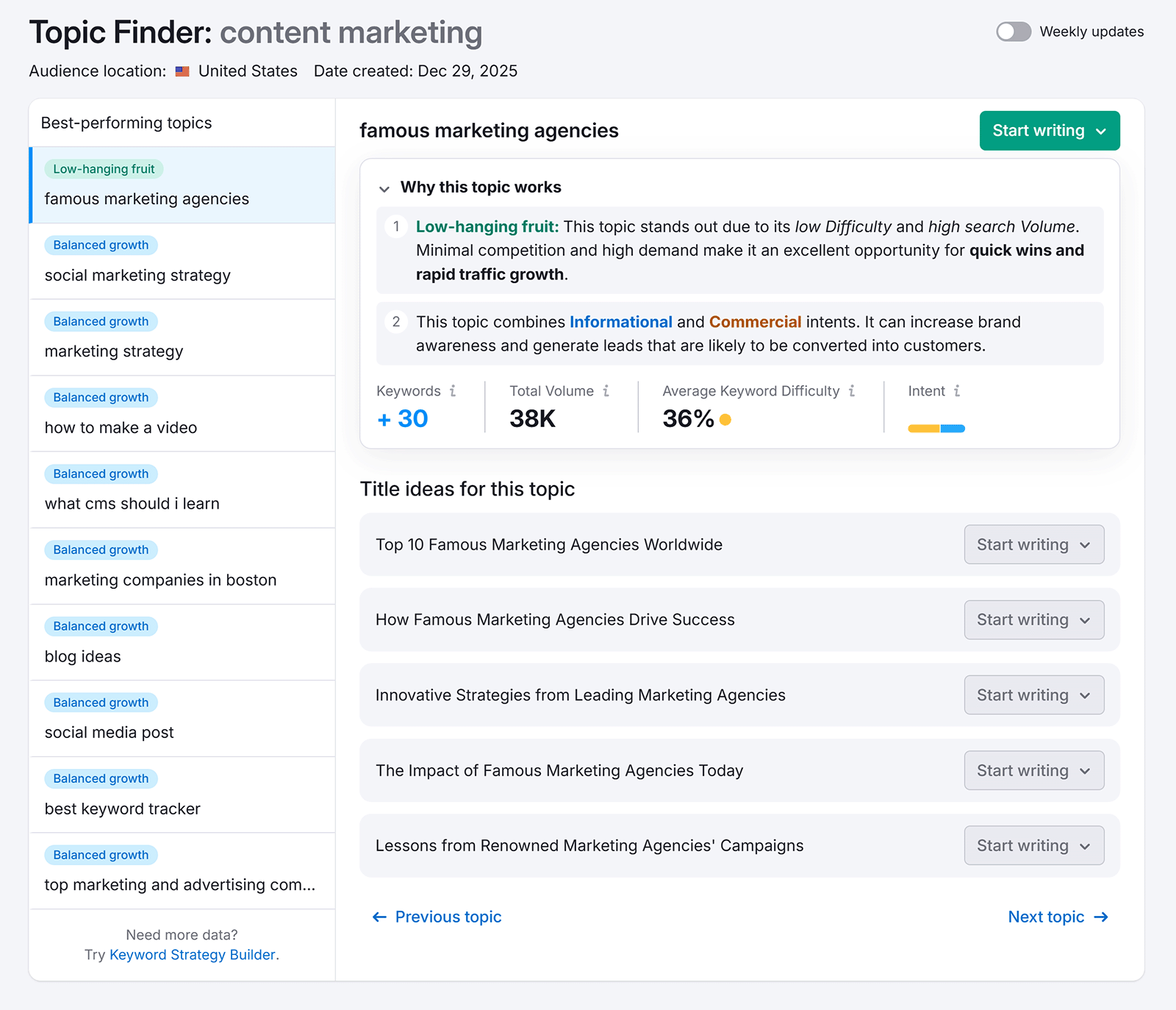Switch to the marketing strategy topic
The image size is (1176, 1010).
(114, 351)
